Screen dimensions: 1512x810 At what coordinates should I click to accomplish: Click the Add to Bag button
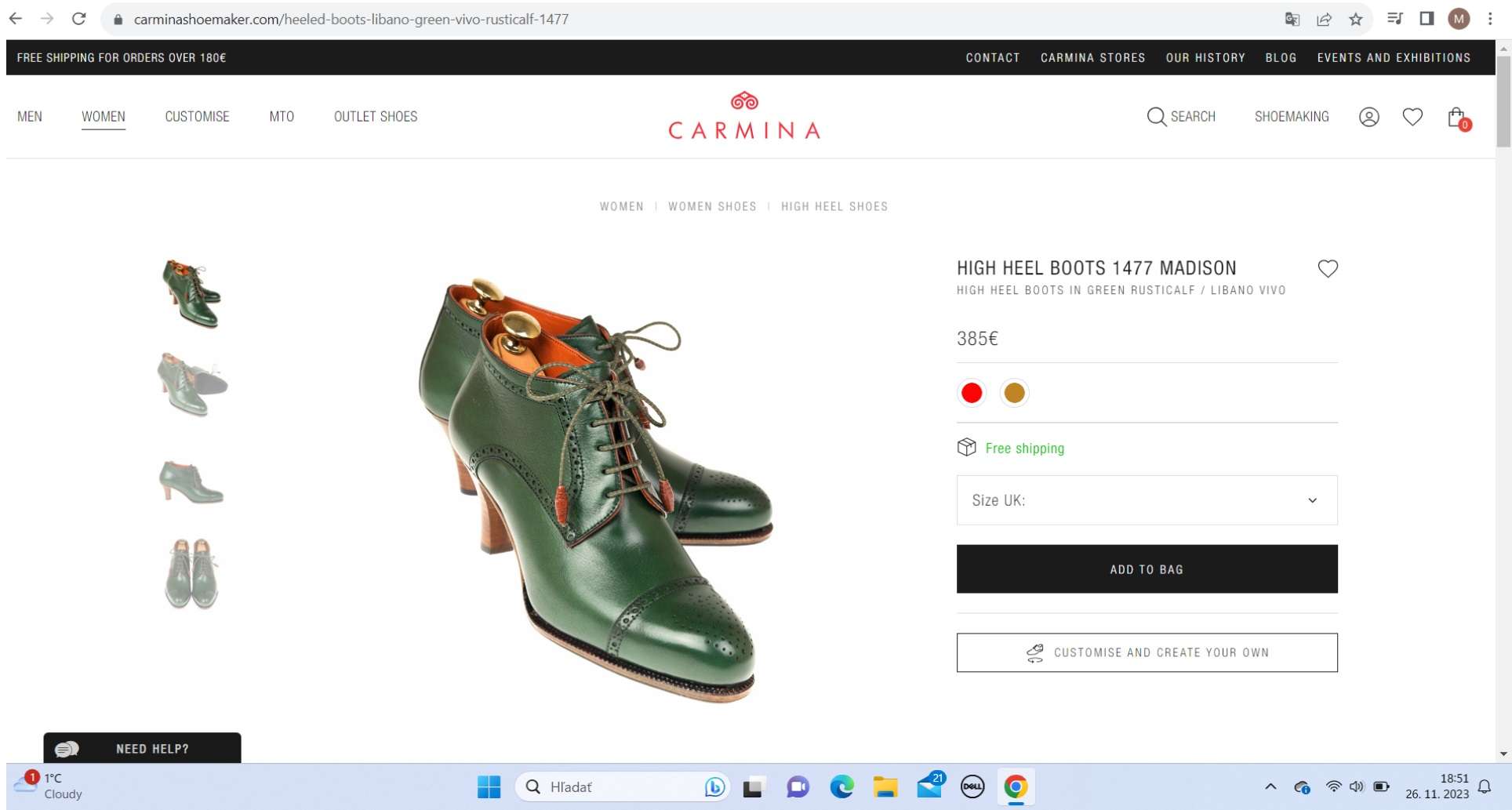(1147, 569)
